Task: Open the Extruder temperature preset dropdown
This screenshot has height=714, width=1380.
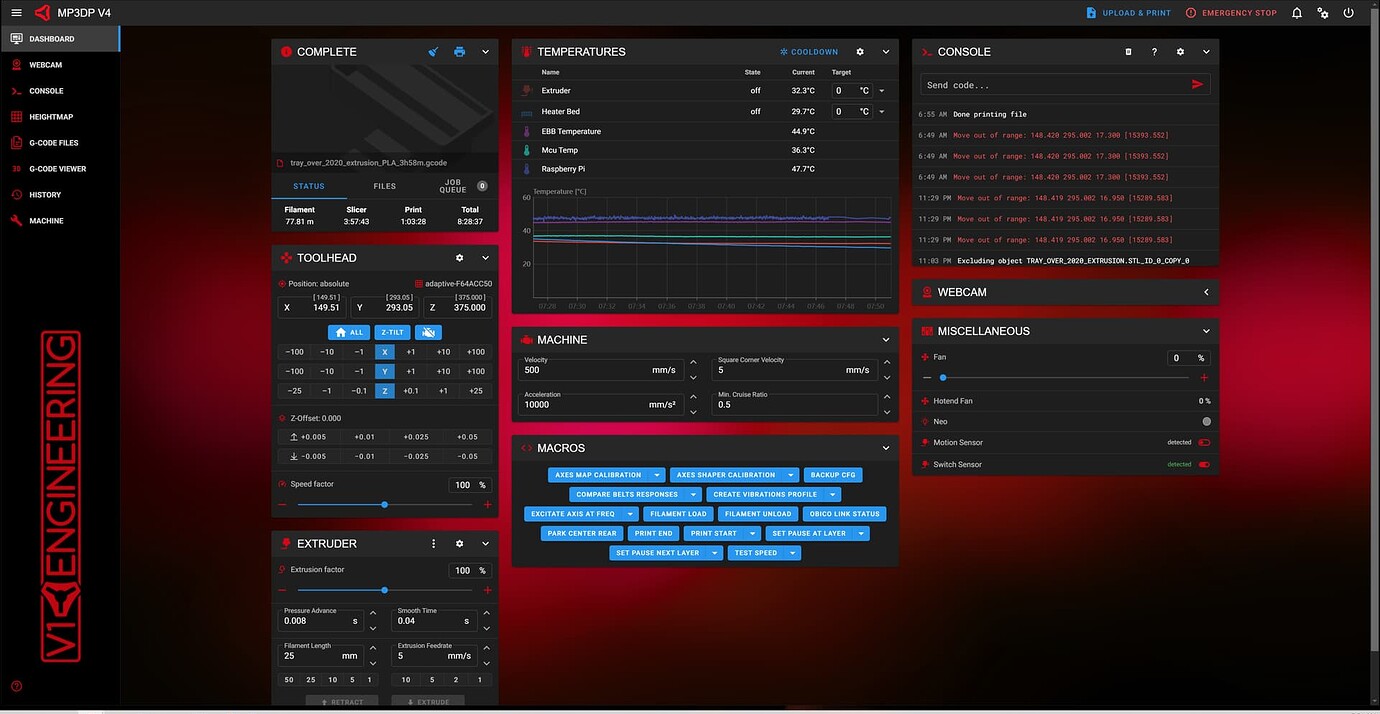Action: point(881,90)
